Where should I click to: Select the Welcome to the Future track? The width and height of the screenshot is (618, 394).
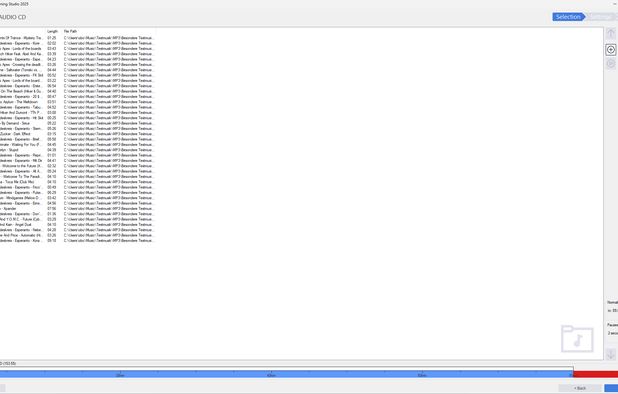tap(77, 166)
